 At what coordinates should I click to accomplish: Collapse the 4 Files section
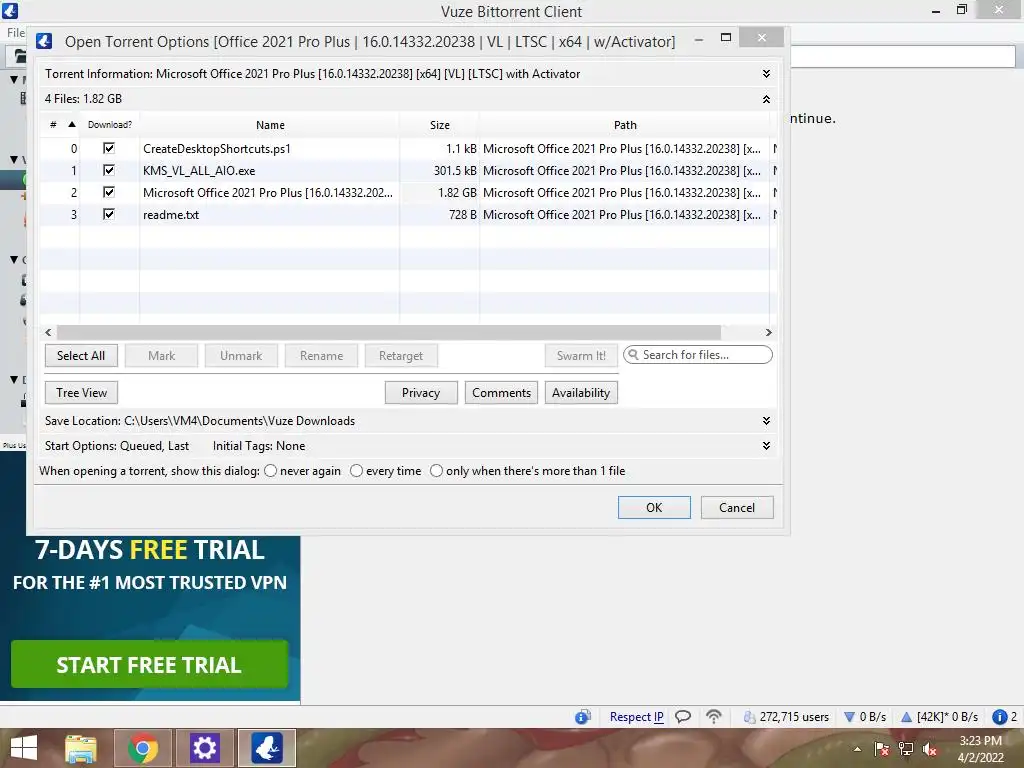tap(766, 99)
